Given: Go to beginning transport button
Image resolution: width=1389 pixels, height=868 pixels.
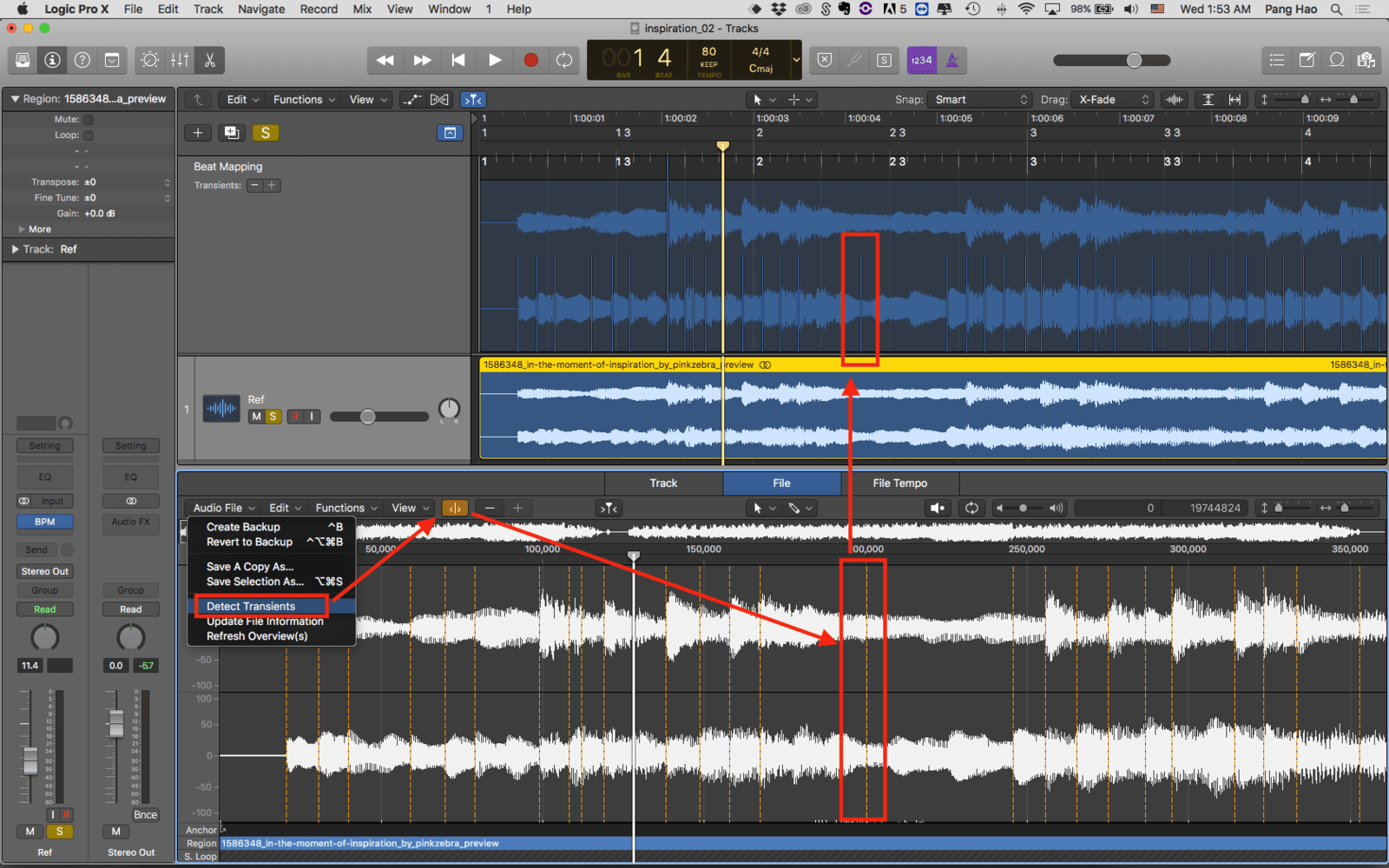Looking at the screenshot, I should pyautogui.click(x=458, y=60).
